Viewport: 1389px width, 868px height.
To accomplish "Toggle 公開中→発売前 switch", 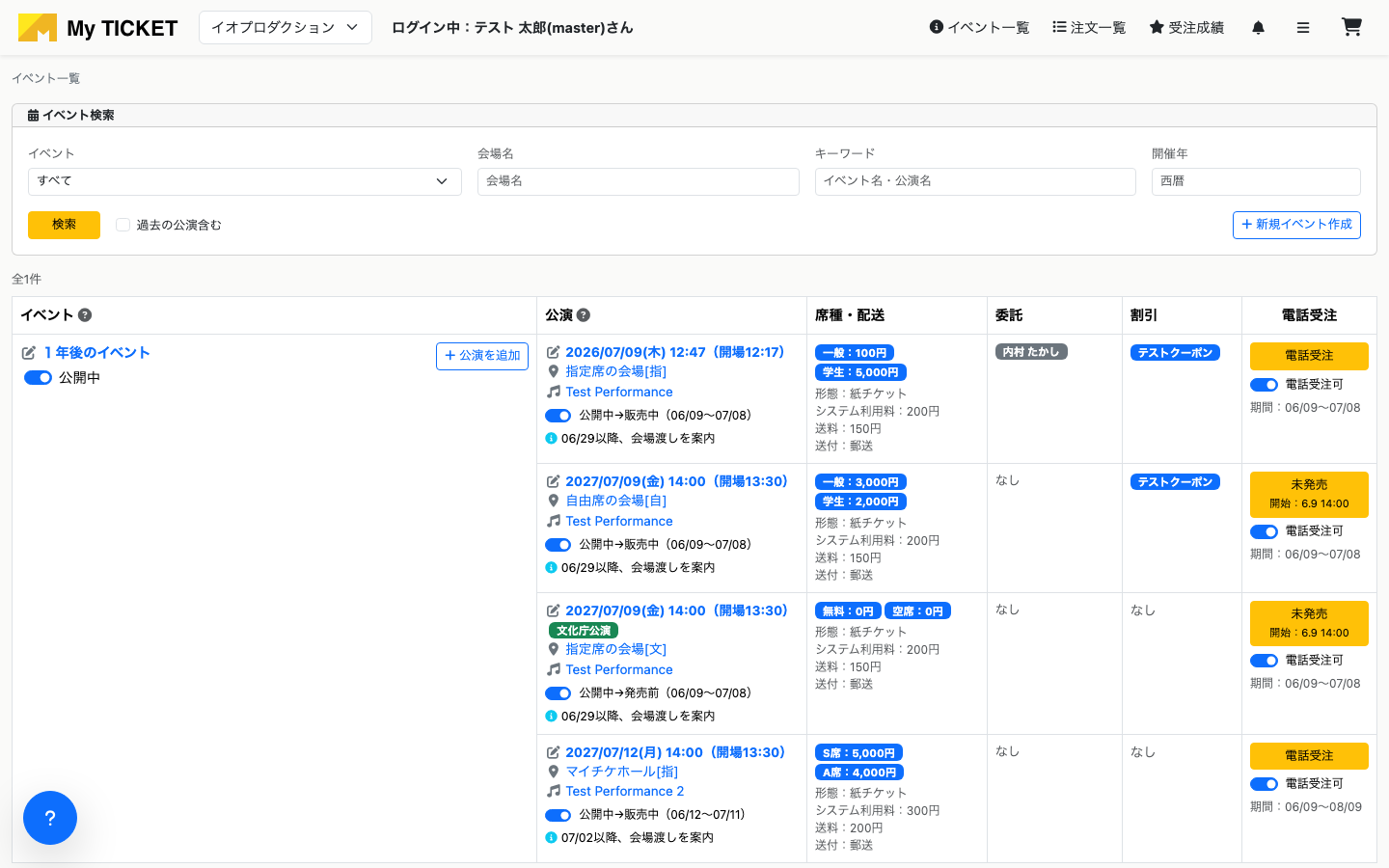I will tap(558, 693).
